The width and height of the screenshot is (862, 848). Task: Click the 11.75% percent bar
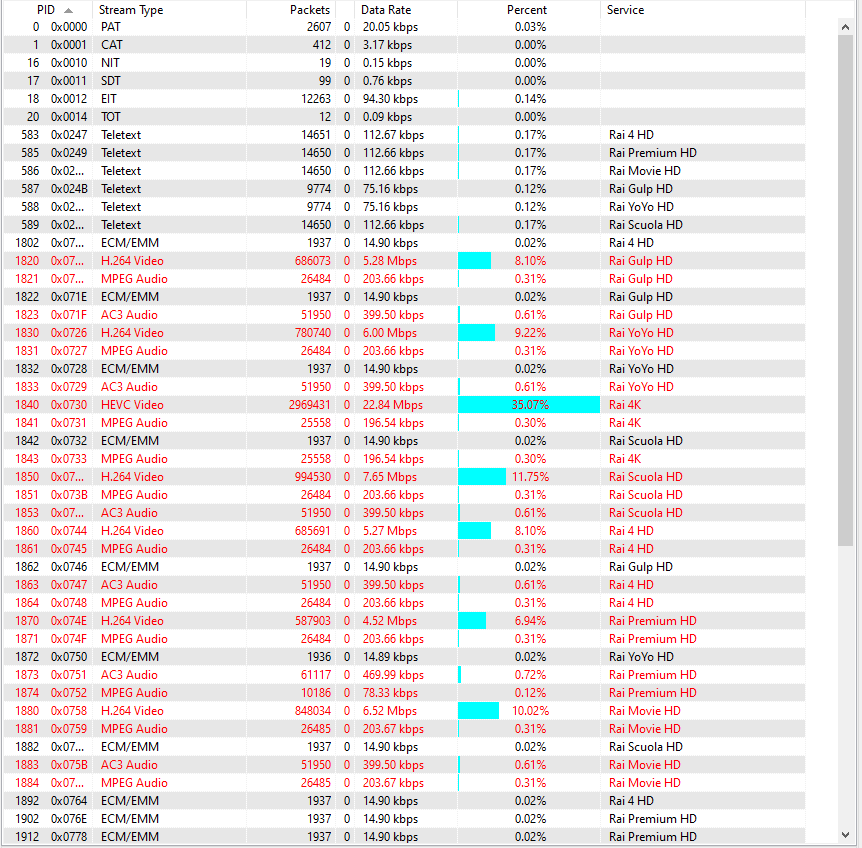482,477
